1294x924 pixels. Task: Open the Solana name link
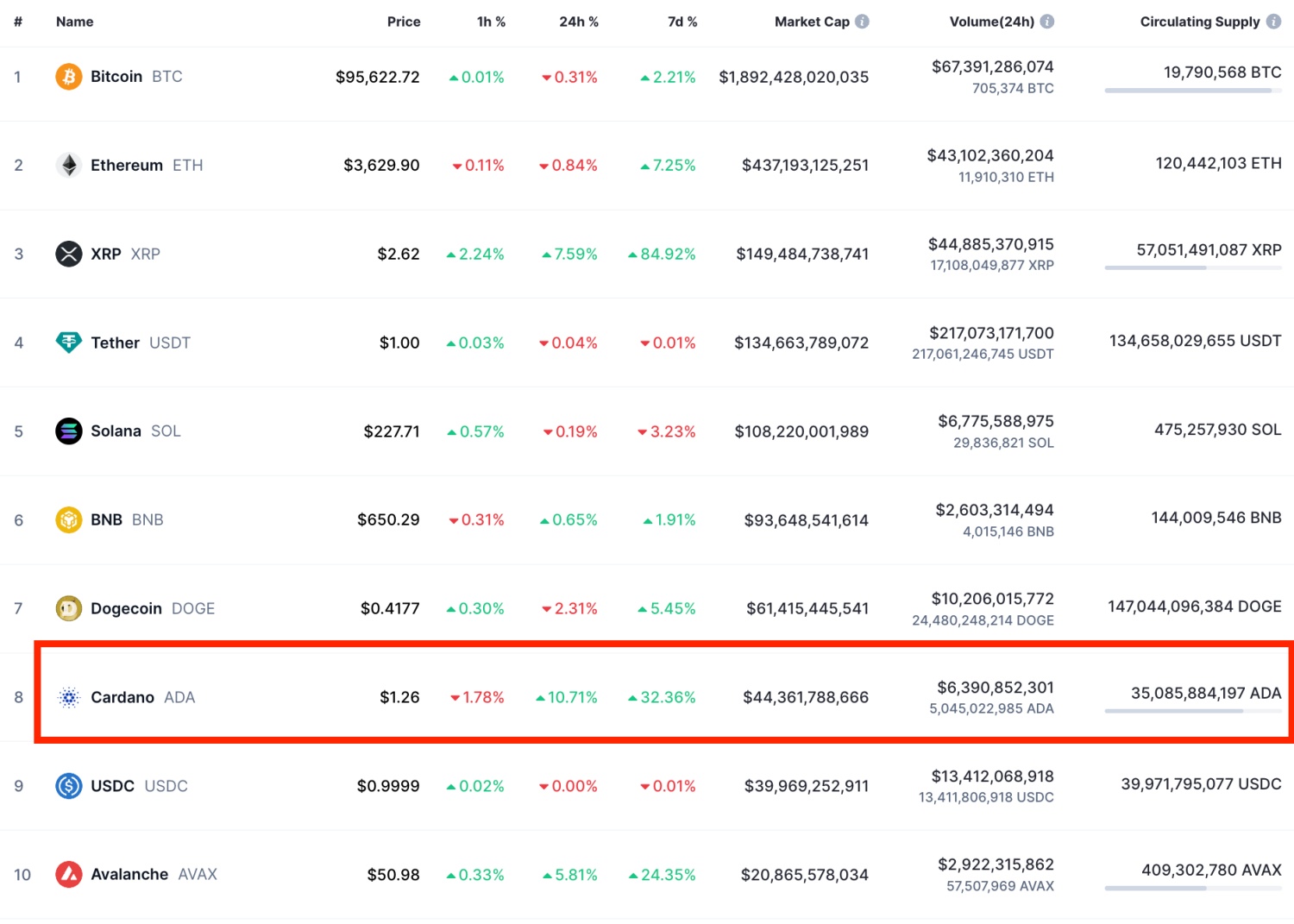[x=116, y=431]
